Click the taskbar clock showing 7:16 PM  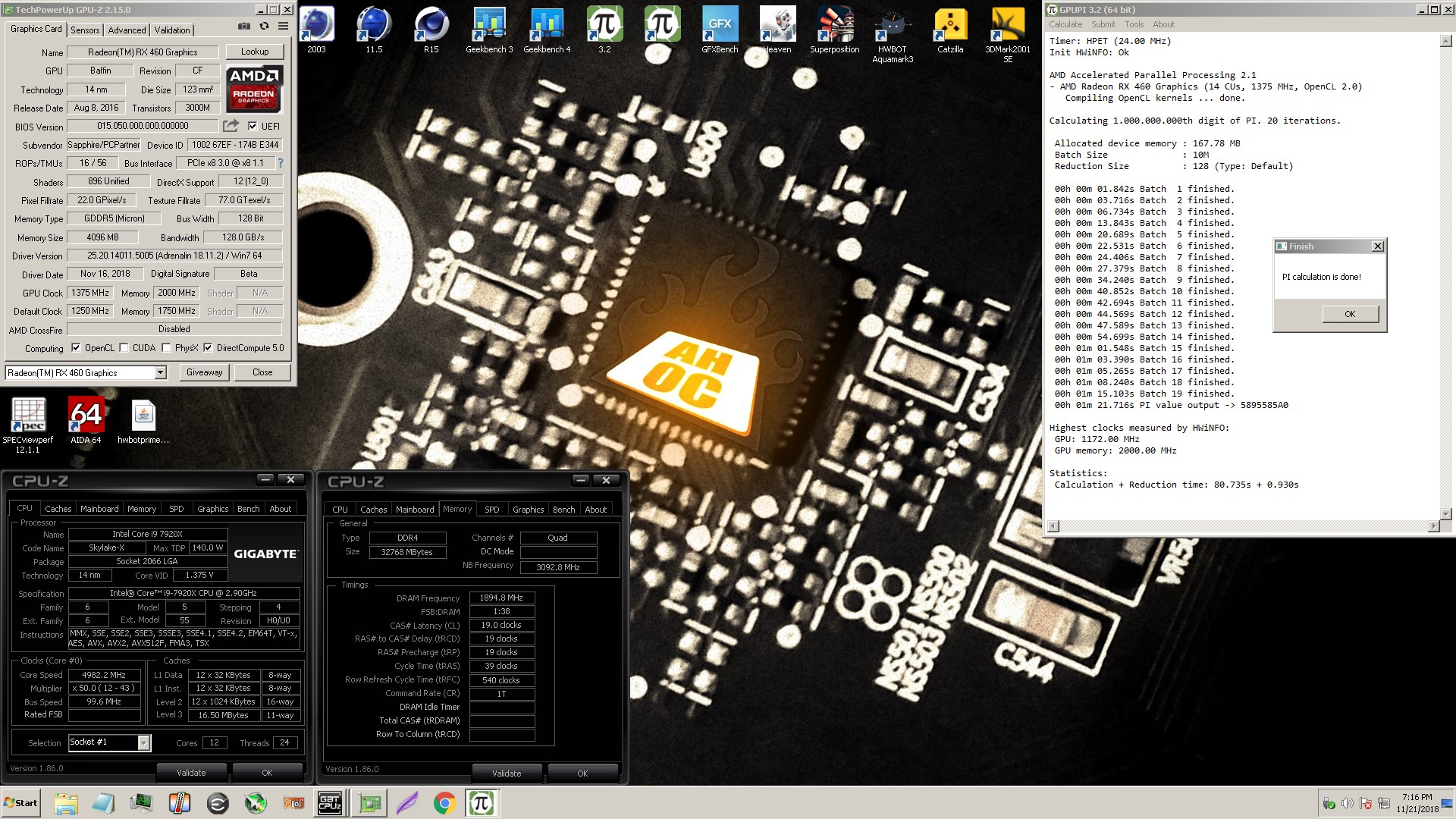click(1417, 797)
